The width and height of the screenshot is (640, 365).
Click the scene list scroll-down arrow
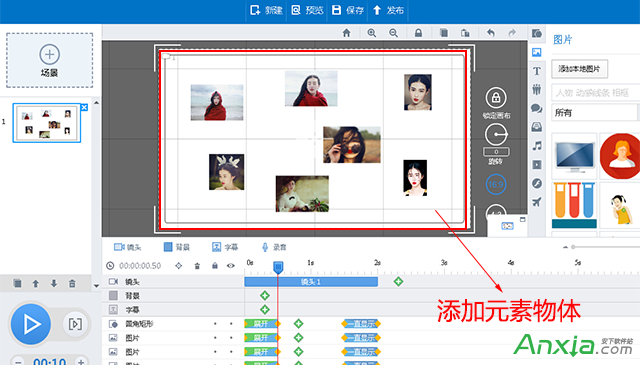[x=96, y=286]
